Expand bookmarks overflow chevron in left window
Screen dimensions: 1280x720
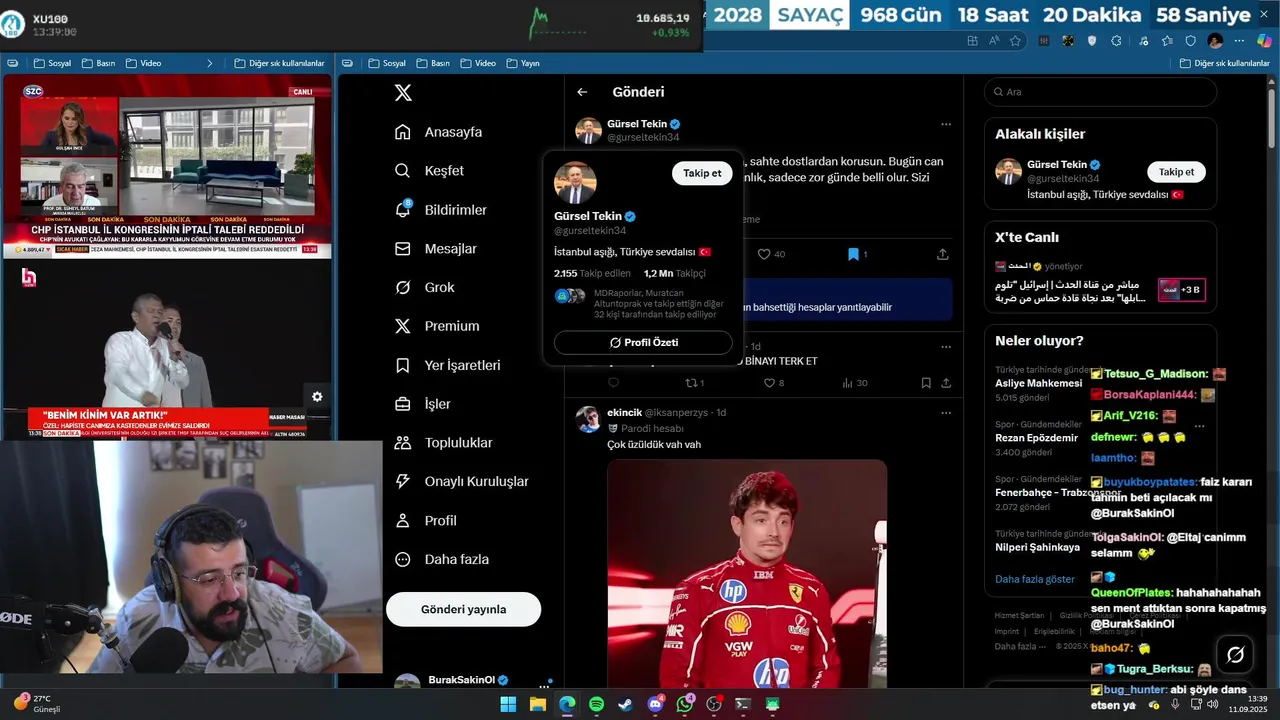pyautogui.click(x=210, y=63)
